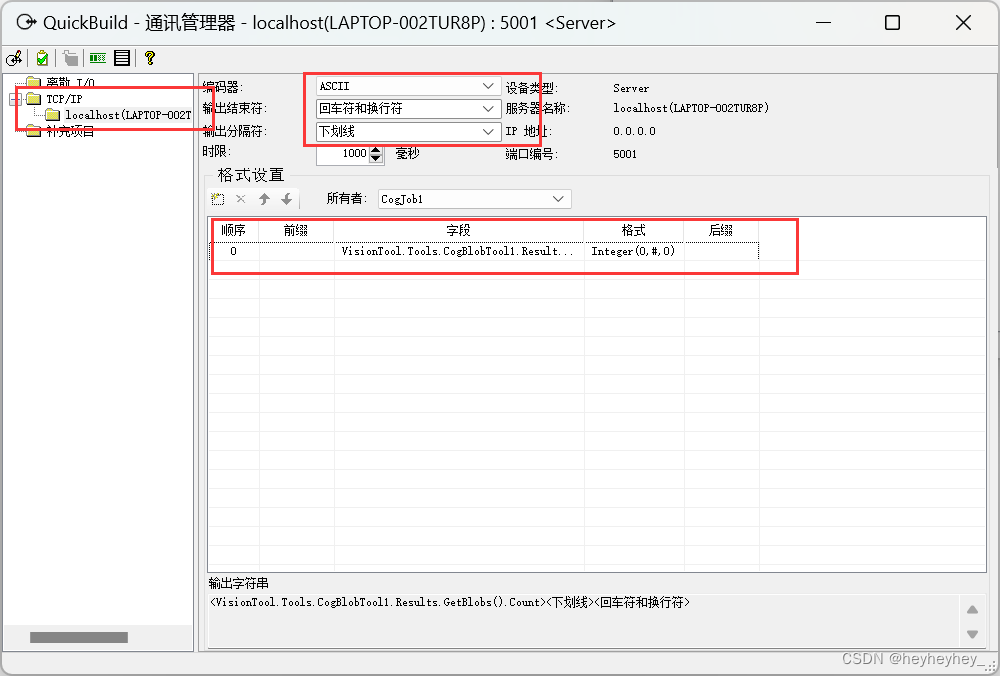The width and height of the screenshot is (1000, 676).
Task: Click the 字段 column header
Action: 459,230
